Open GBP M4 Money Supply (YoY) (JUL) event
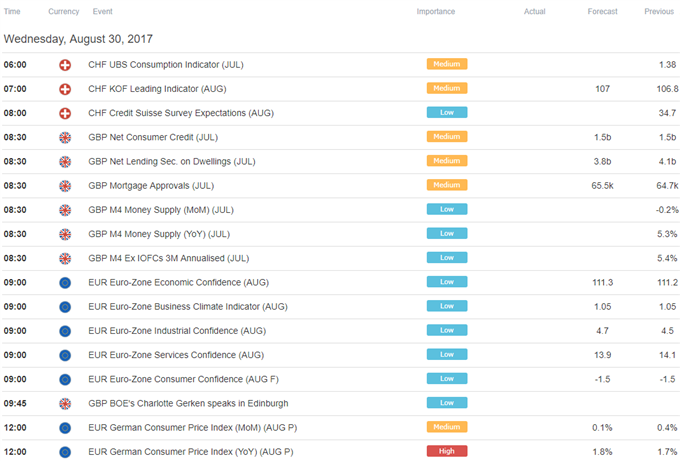The height and width of the screenshot is (461, 680). (159, 235)
